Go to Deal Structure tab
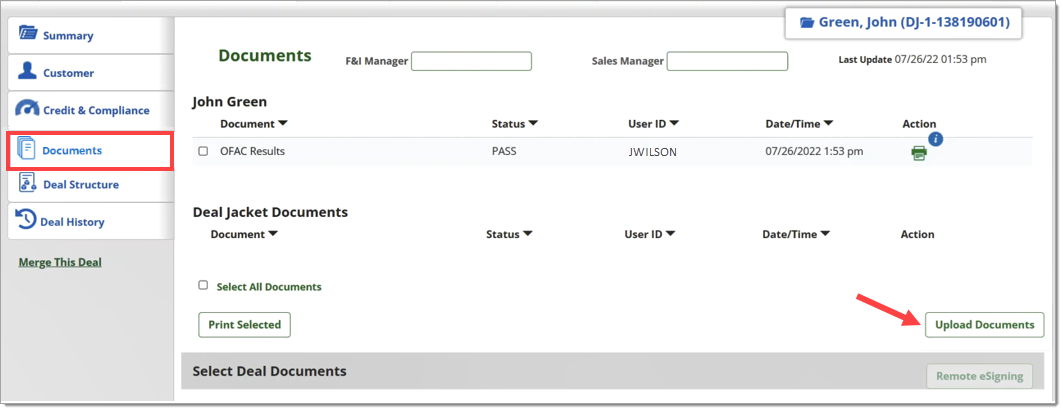The width and height of the screenshot is (1063, 411). point(89,184)
